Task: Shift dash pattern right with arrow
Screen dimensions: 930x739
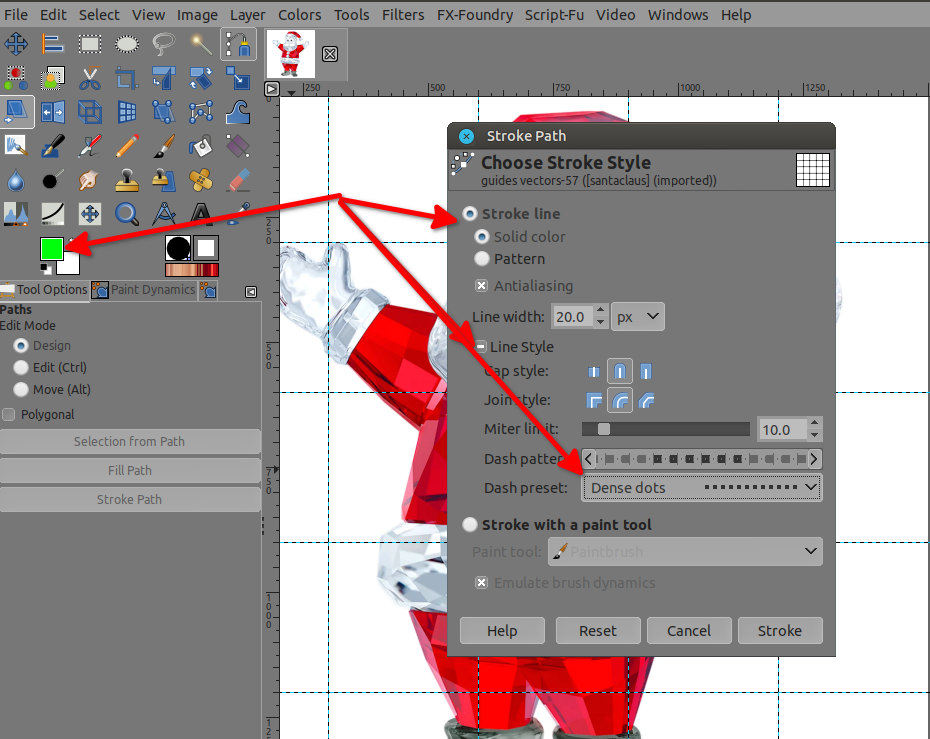Action: coord(814,458)
